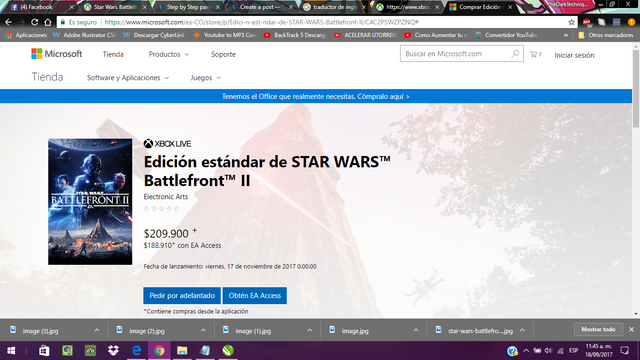
Task: Click the star rating row
Action: point(162,209)
